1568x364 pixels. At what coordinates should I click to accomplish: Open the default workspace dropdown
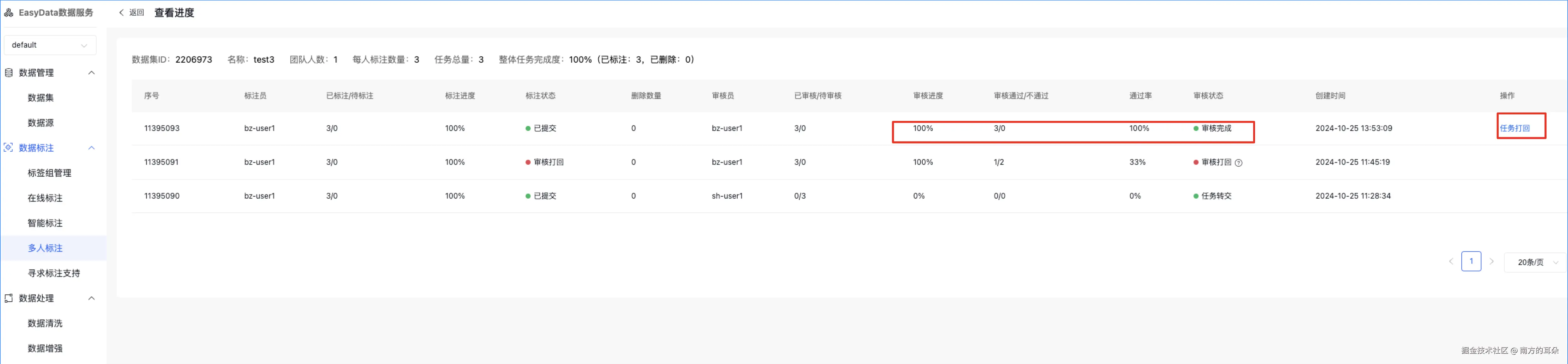[50, 45]
